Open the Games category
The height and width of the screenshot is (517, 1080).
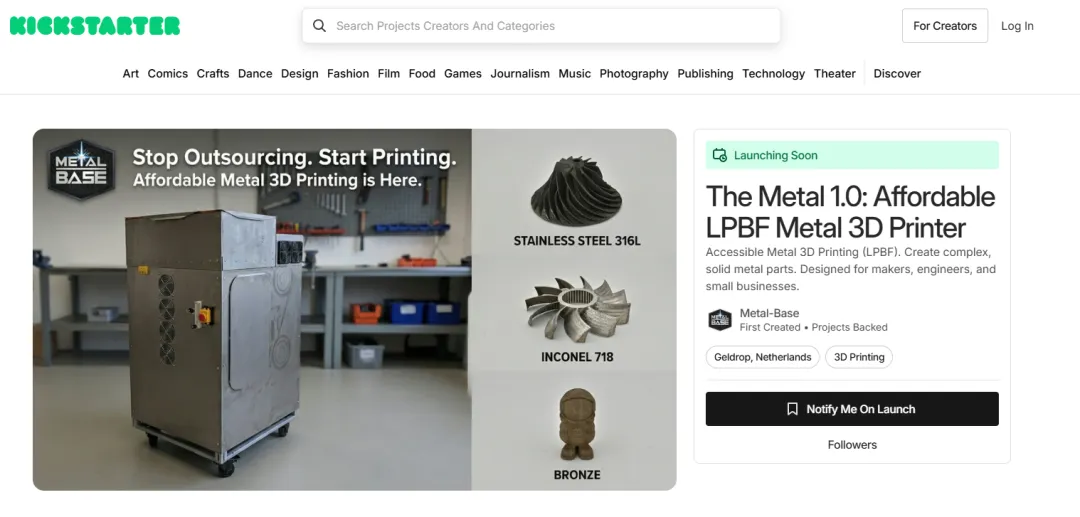tap(463, 73)
